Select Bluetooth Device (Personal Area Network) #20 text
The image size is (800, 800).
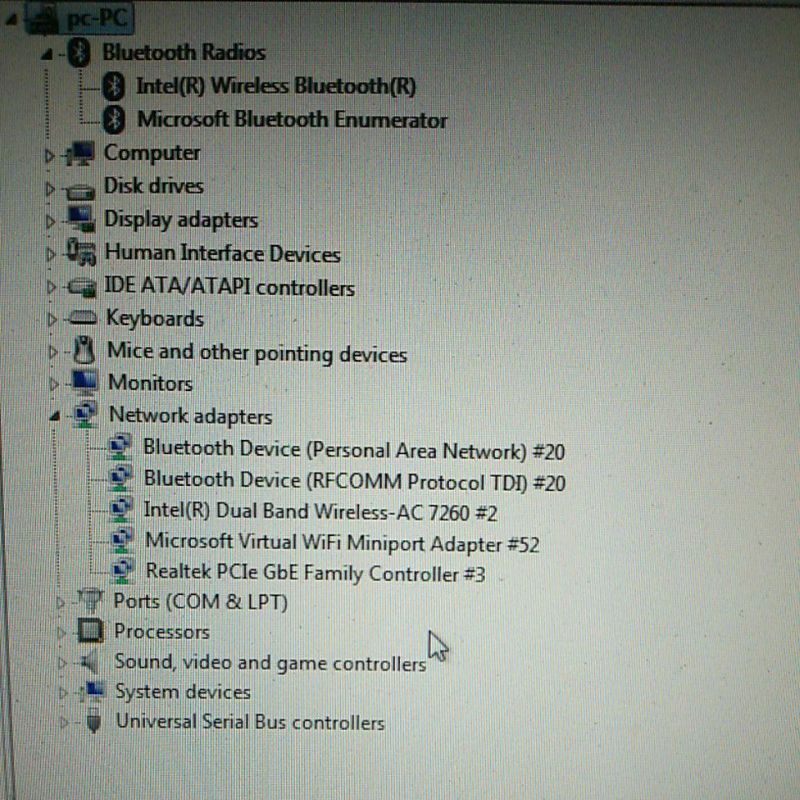pyautogui.click(x=354, y=450)
